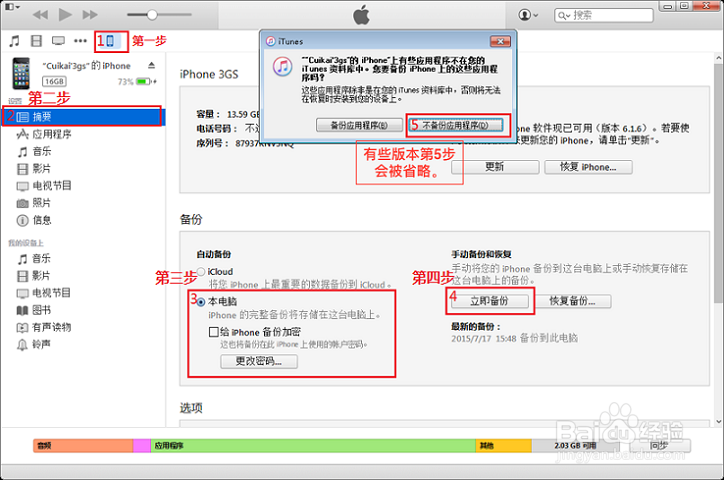Open the account user icon menu
The image size is (724, 480).
(x=528, y=15)
